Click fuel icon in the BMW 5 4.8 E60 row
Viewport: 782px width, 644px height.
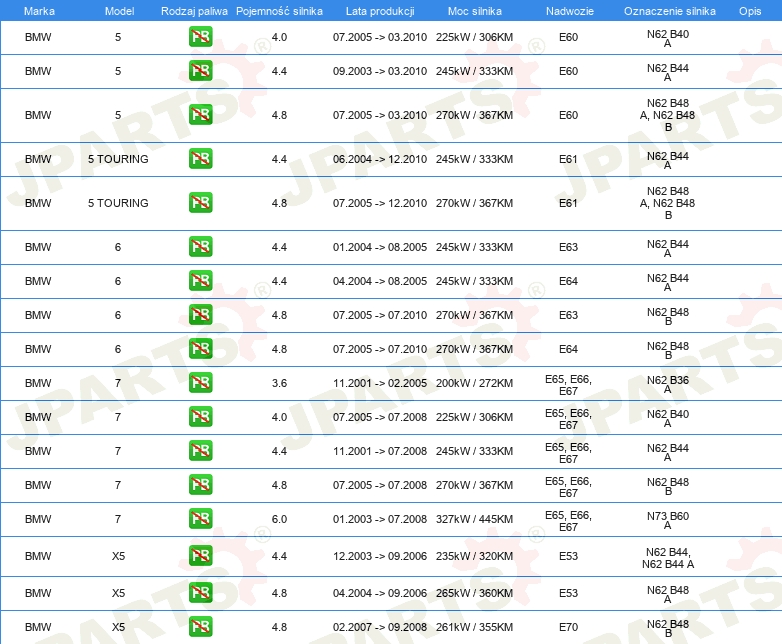coord(200,115)
